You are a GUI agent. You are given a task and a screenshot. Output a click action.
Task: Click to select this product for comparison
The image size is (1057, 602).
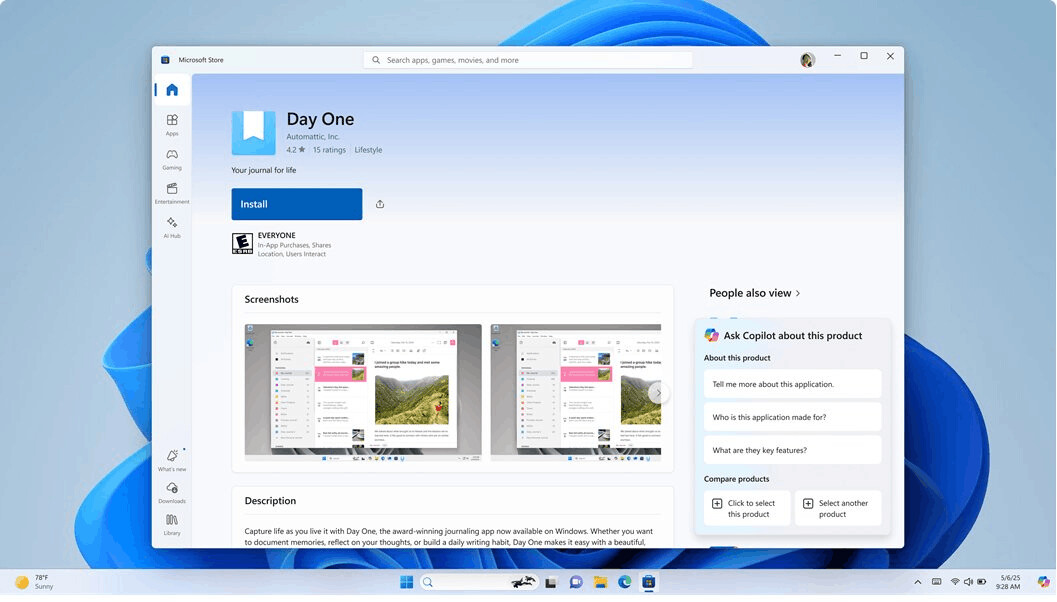point(747,508)
